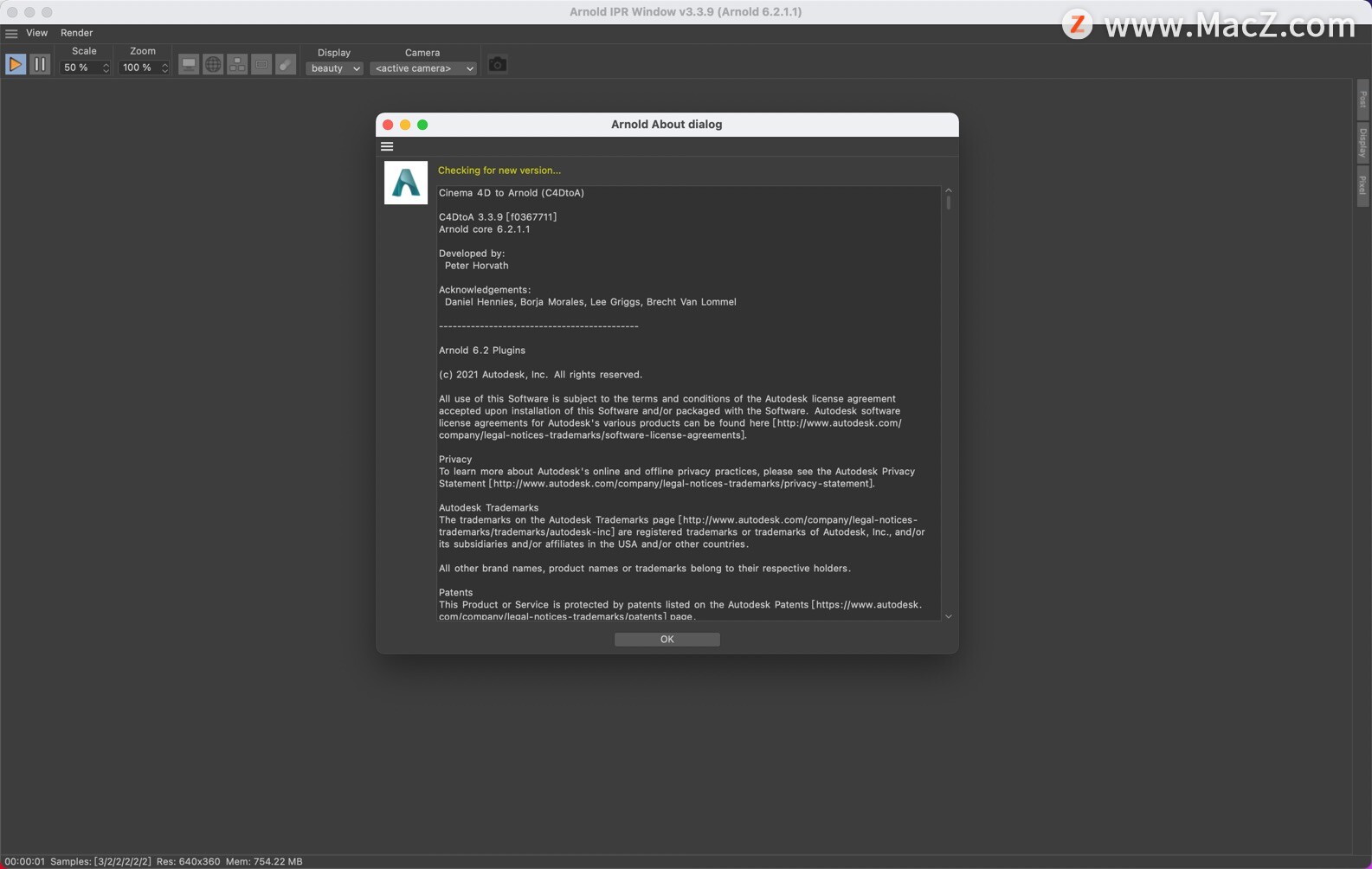Maximize the Arnold About dialog
Image resolution: width=1372 pixels, height=869 pixels.
422,125
